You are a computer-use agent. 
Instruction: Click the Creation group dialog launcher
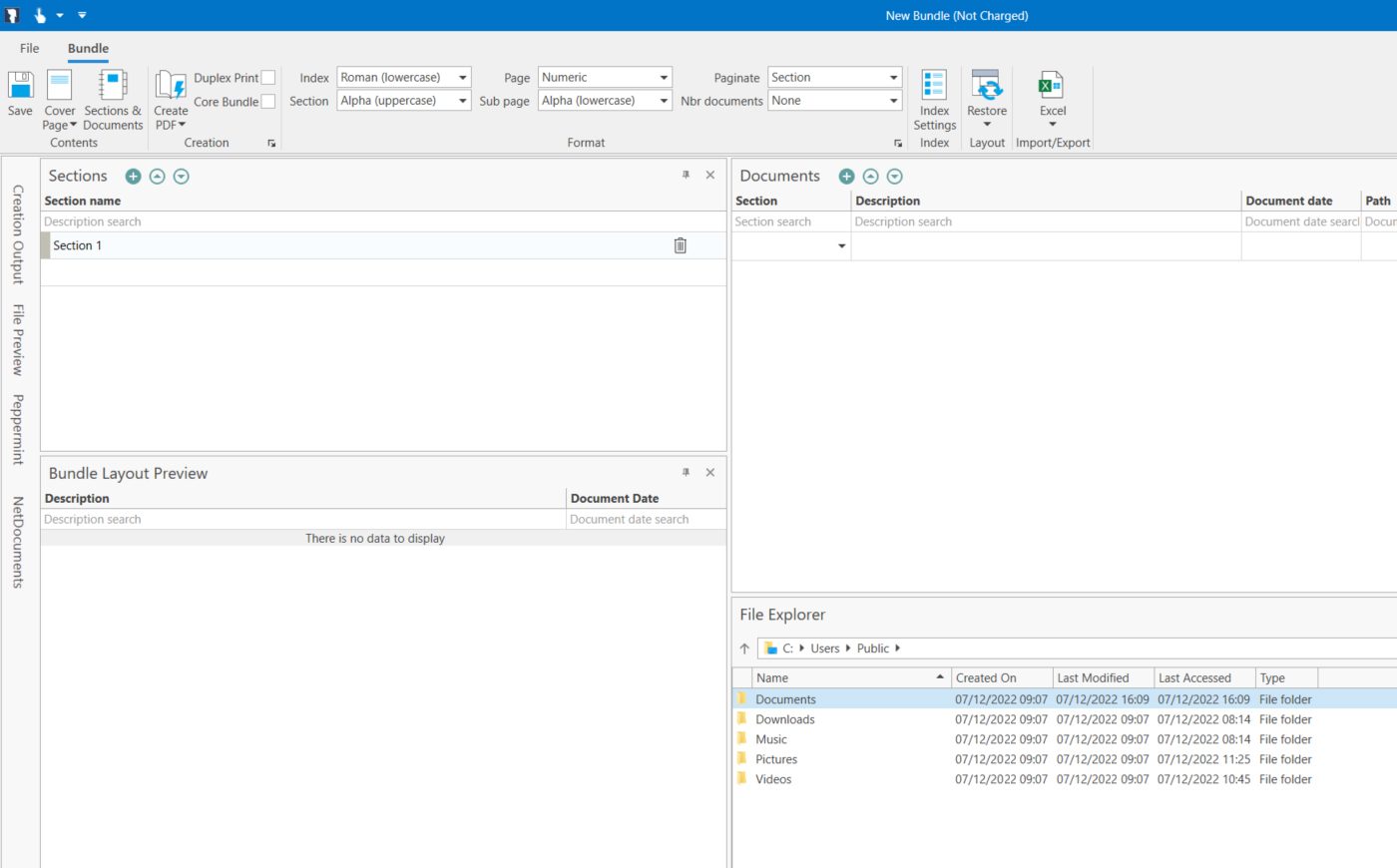click(x=271, y=144)
